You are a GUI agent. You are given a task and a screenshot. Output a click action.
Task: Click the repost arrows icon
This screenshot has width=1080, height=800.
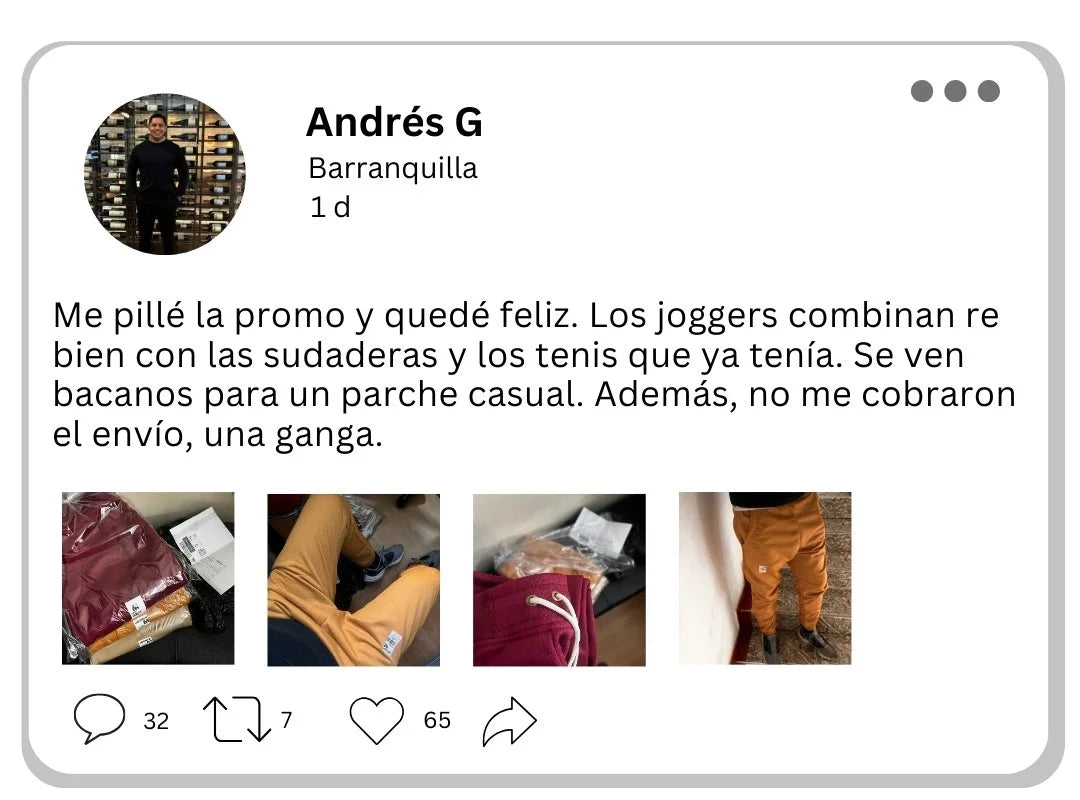coord(237,719)
